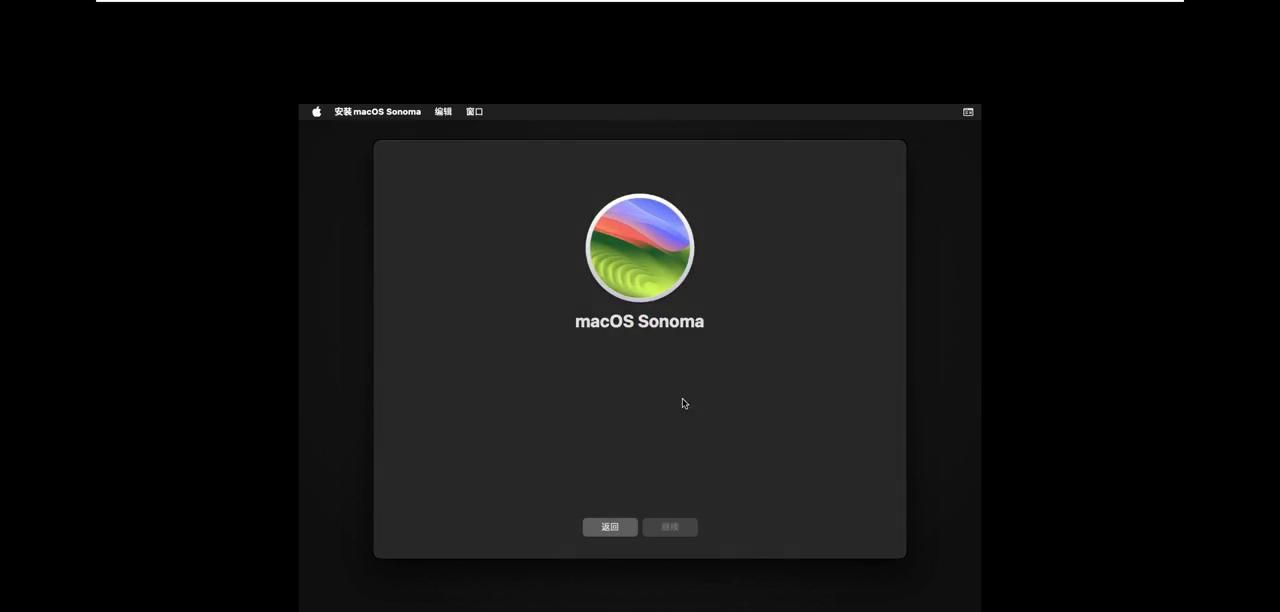
Task: Open the 窗口 menu
Action: [475, 112]
